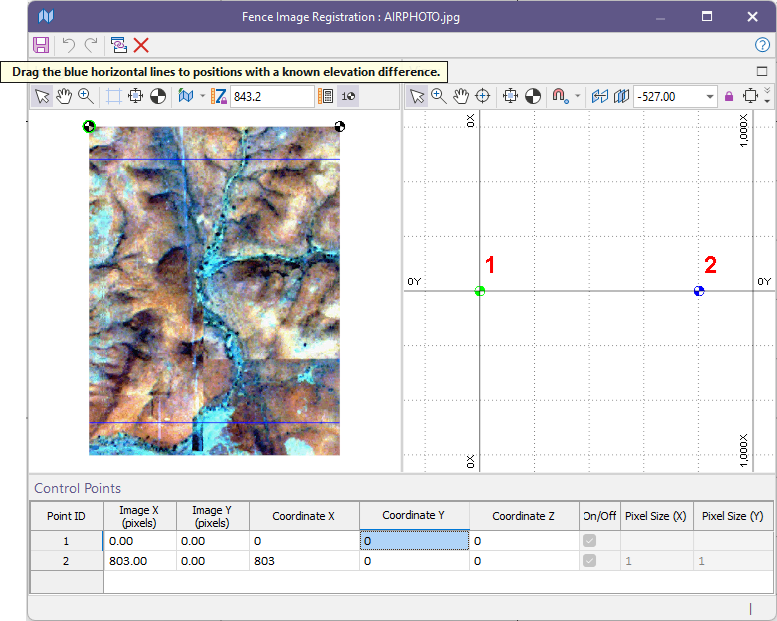This screenshot has height=621, width=777.
Task: Click the Control Points panel title
Action: point(77,488)
